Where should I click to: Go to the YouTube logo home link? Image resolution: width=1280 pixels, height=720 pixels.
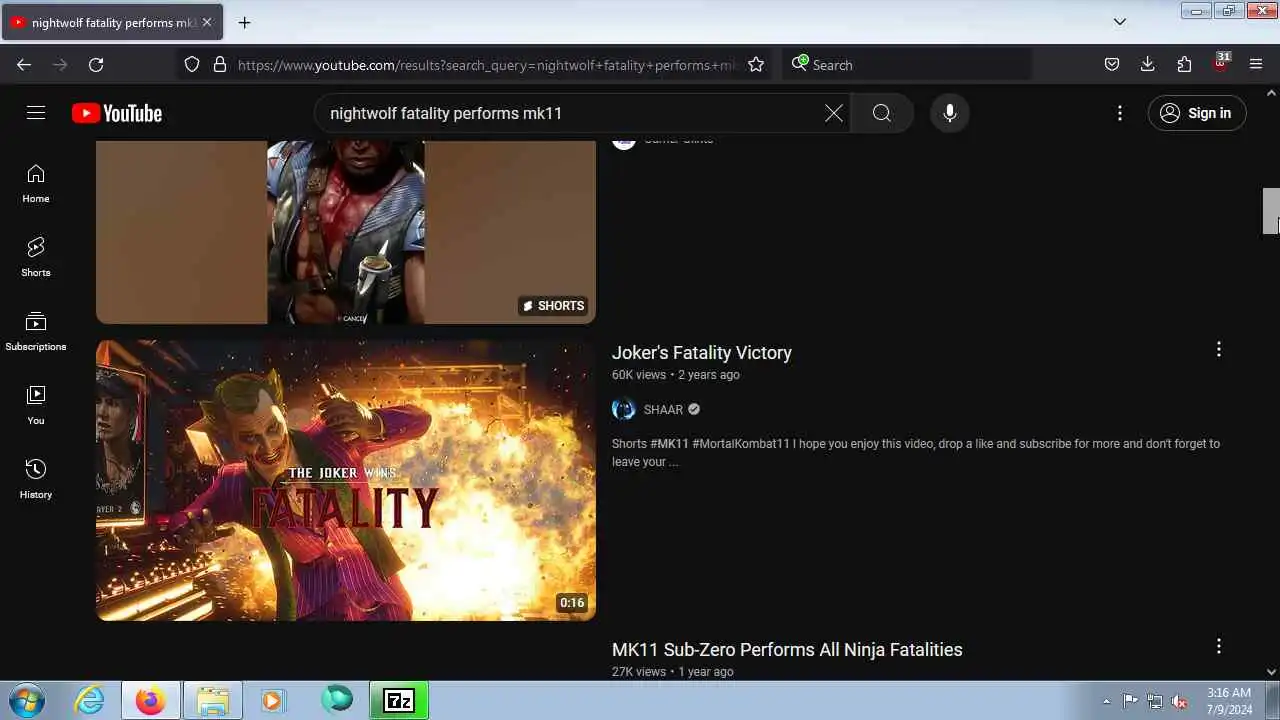[x=117, y=113]
